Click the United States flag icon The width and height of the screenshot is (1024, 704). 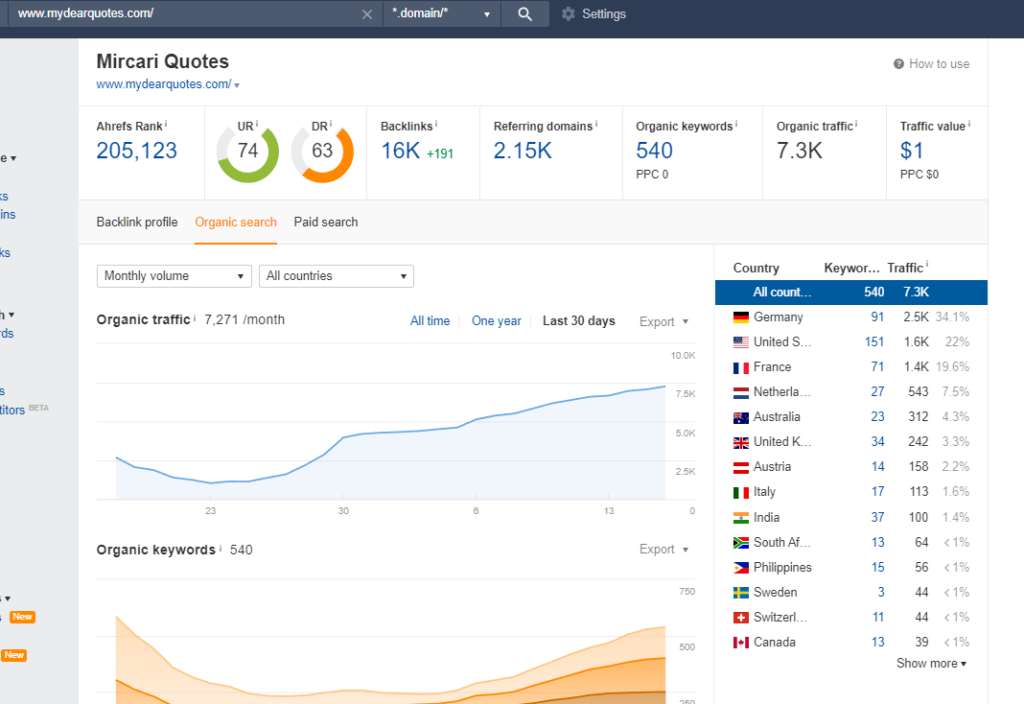(741, 342)
